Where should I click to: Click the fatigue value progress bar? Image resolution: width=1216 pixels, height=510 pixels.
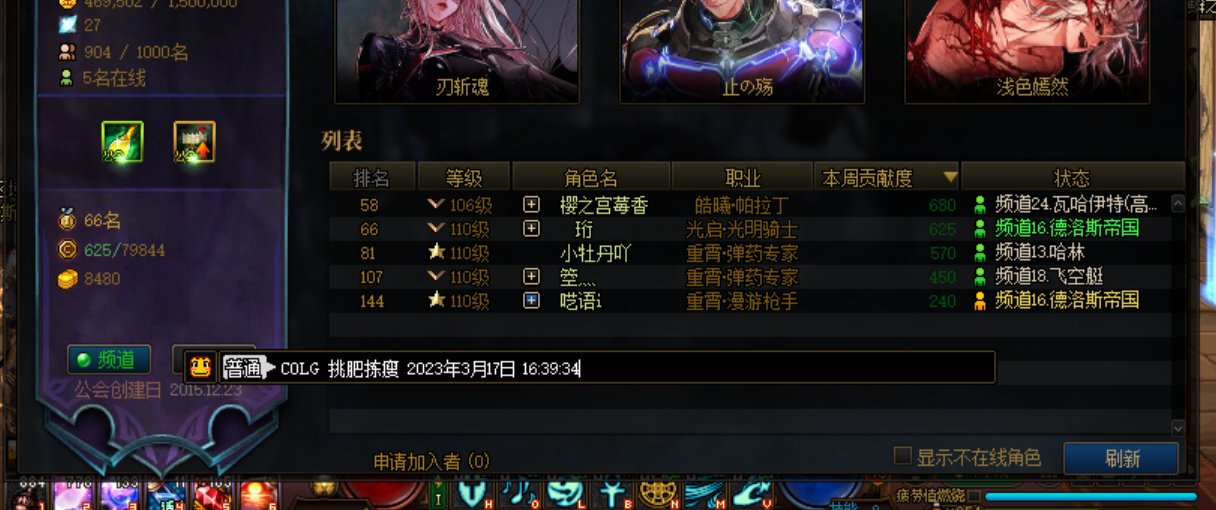[x=1090, y=496]
